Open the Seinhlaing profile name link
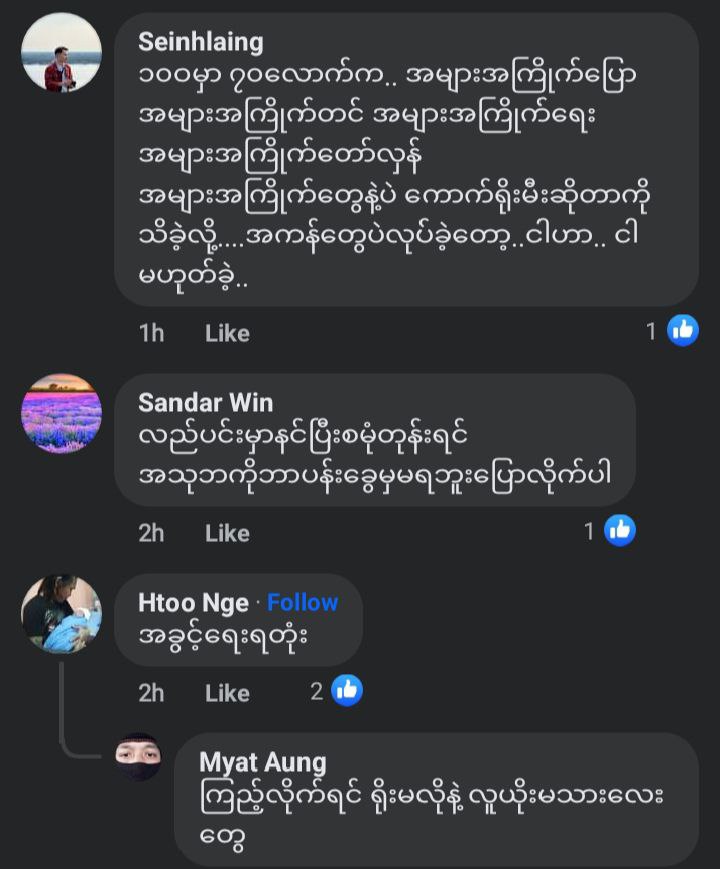Viewport: 720px width, 869px height. [201, 42]
